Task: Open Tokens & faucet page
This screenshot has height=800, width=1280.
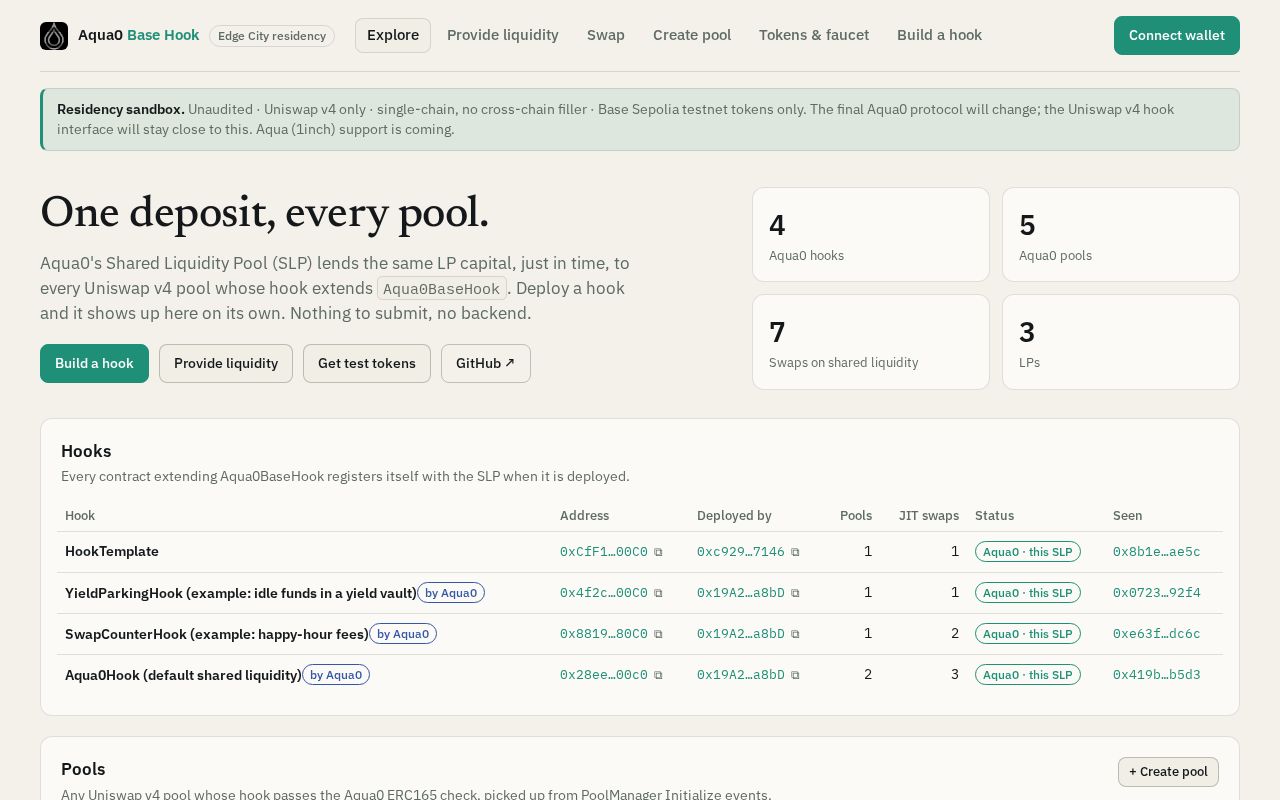Action: (x=814, y=35)
